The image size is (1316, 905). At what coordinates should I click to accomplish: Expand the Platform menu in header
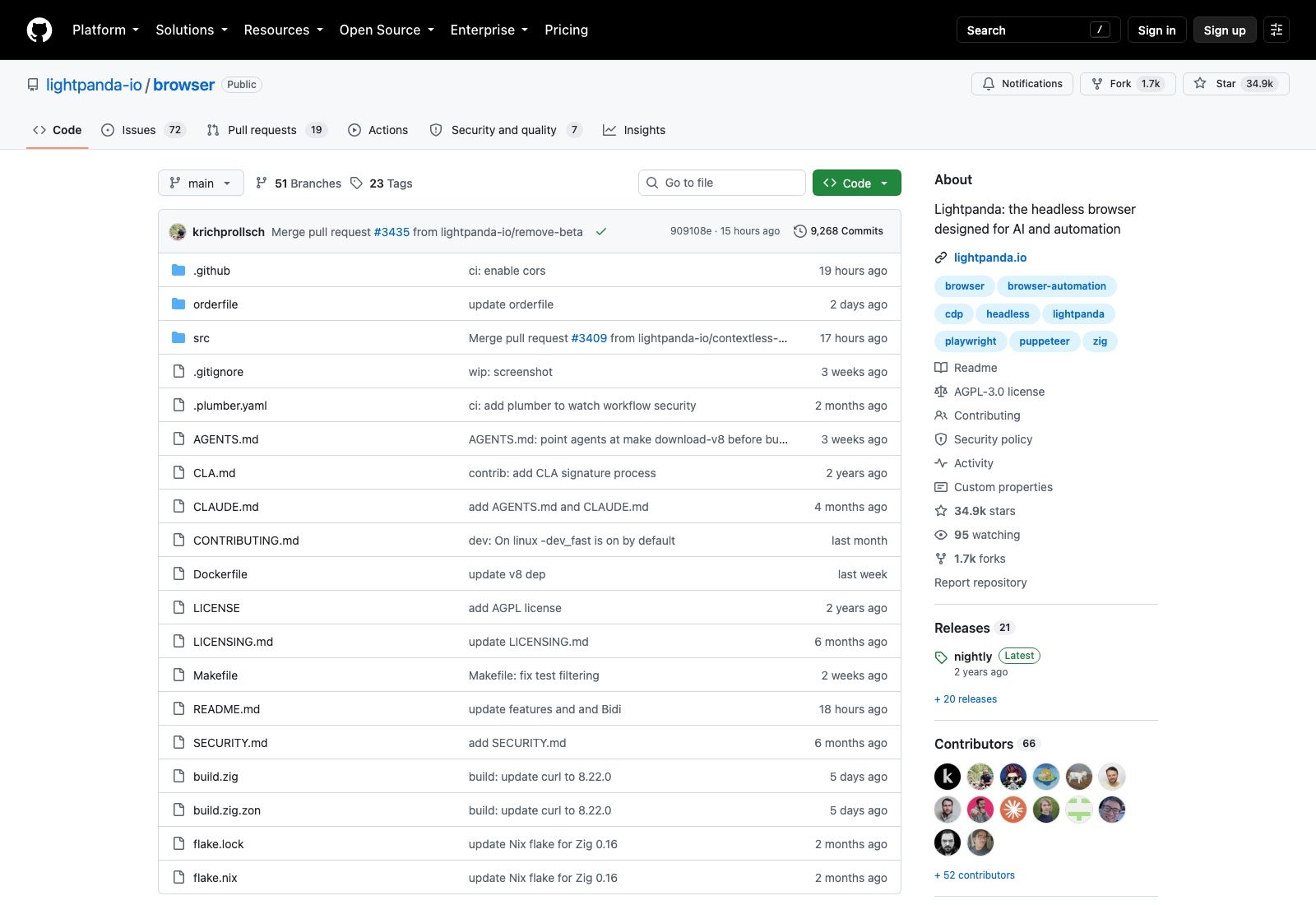tap(105, 30)
